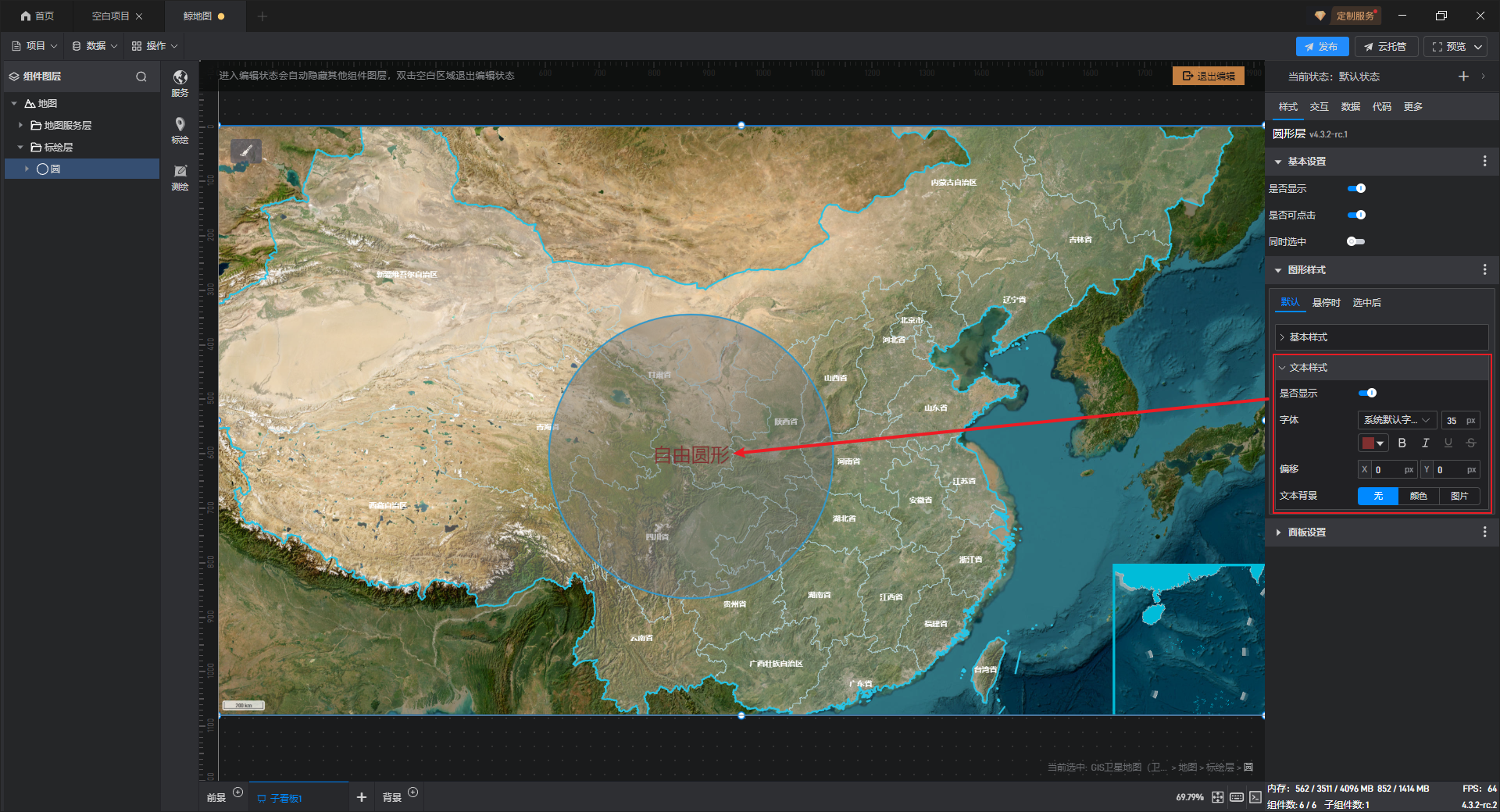This screenshot has height=812, width=1500.
Task: Open the text color picker swatch
Action: click(1373, 443)
